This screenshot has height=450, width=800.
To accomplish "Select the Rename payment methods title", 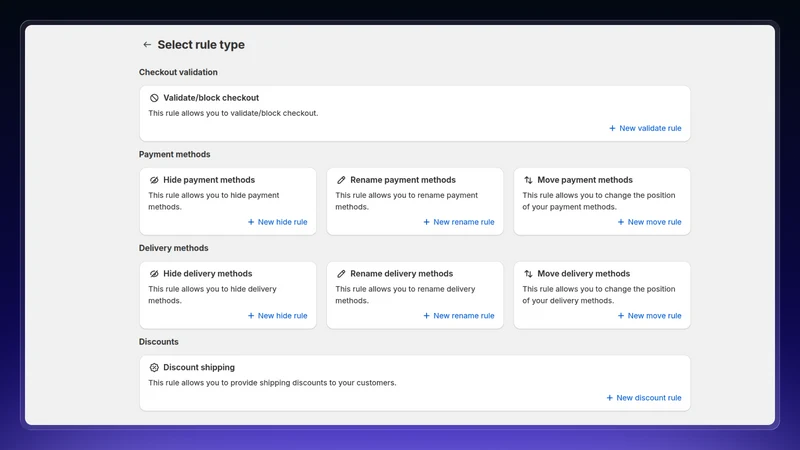I will (403, 180).
